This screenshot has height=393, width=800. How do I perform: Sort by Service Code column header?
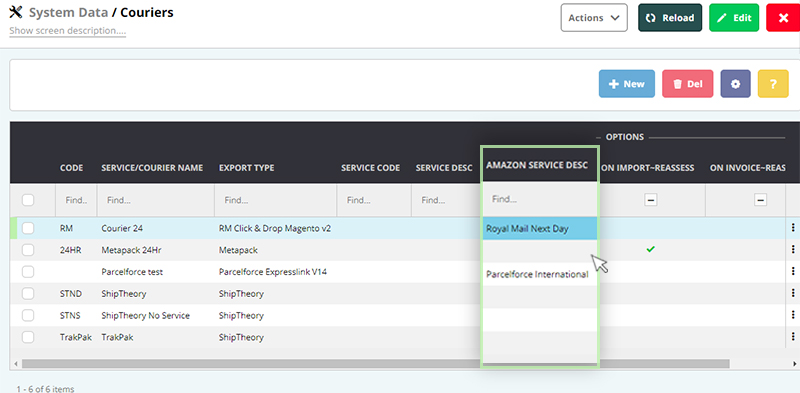point(370,168)
